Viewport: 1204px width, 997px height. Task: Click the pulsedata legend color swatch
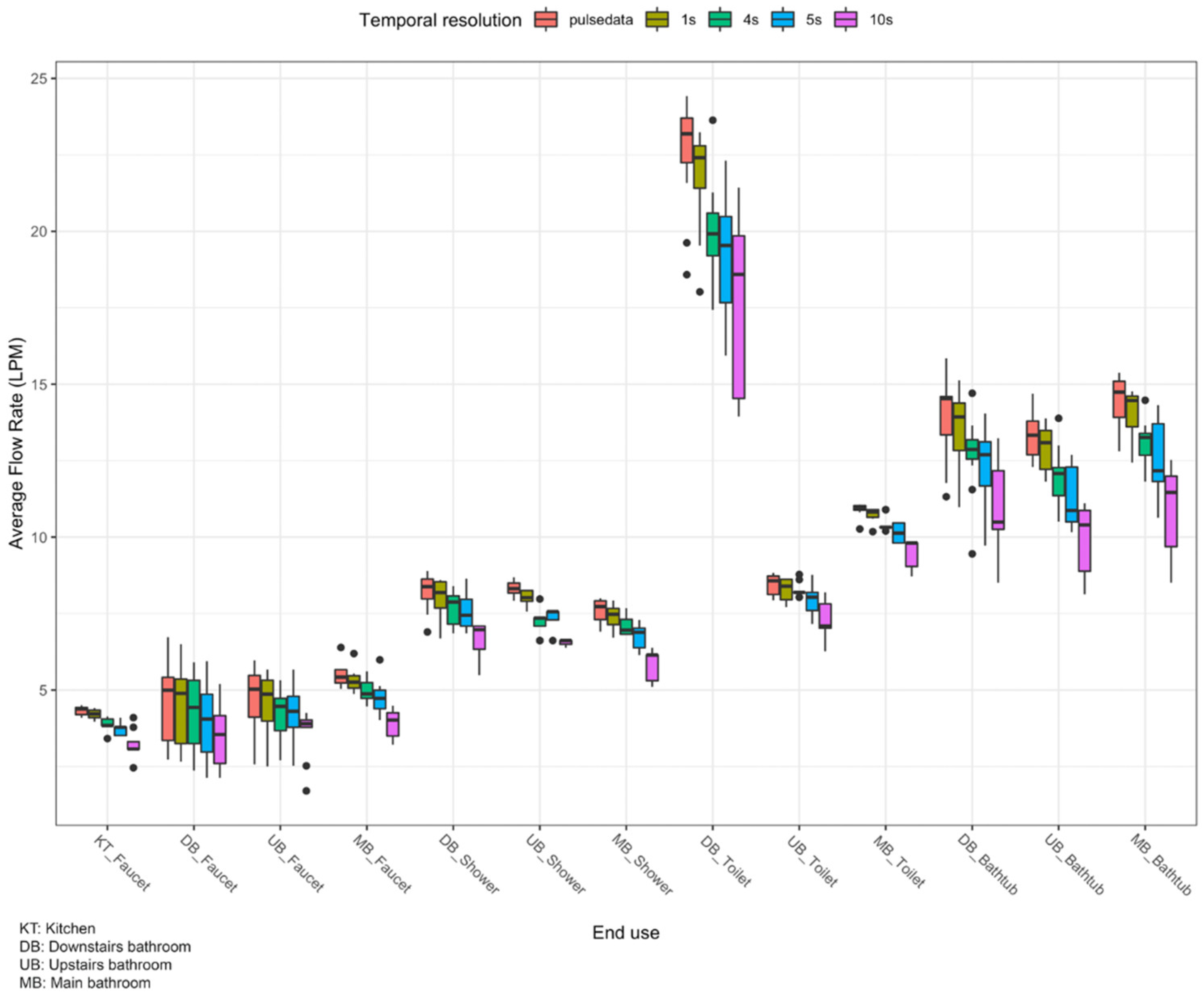coord(546,19)
